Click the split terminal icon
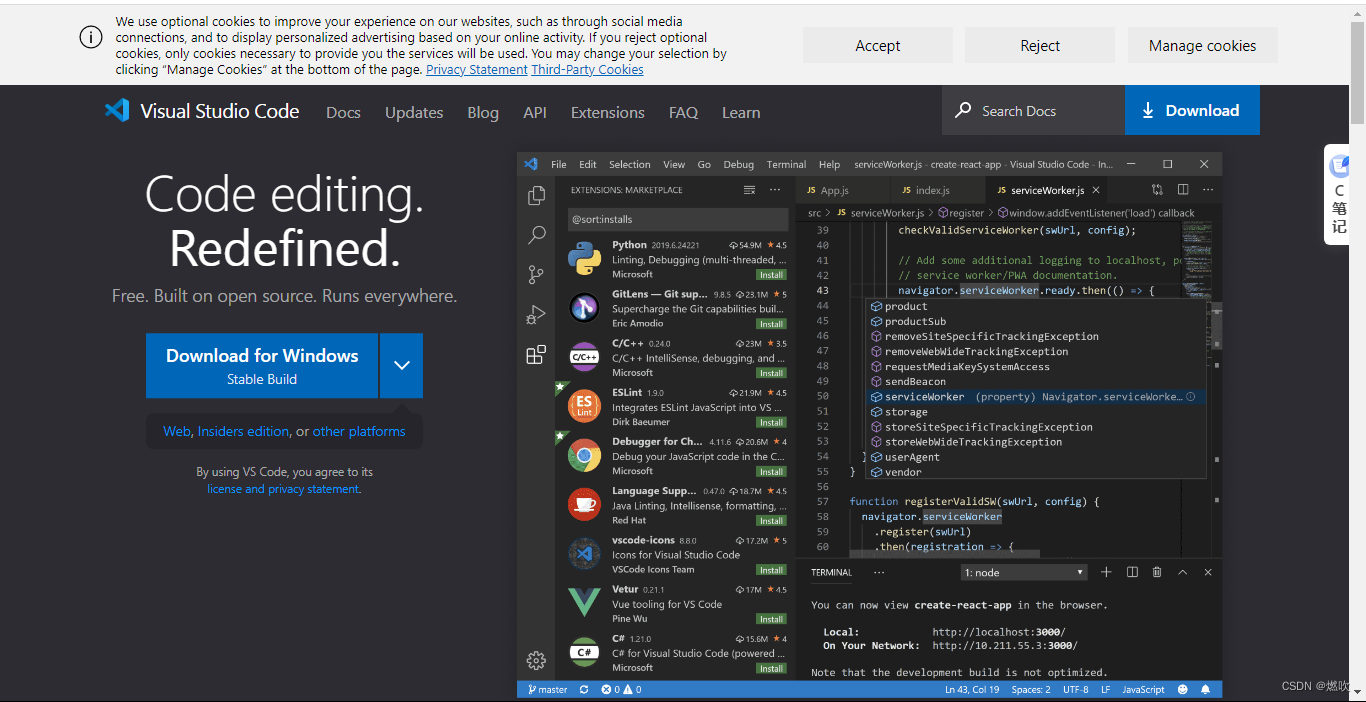 1132,572
